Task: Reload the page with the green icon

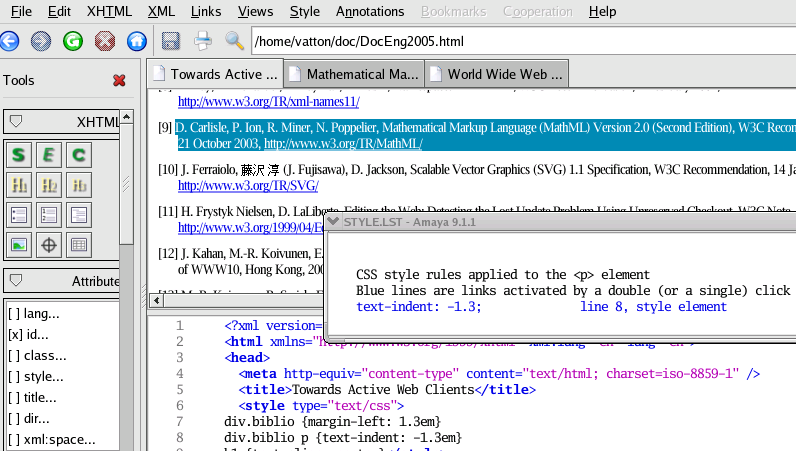Action: 73,41
